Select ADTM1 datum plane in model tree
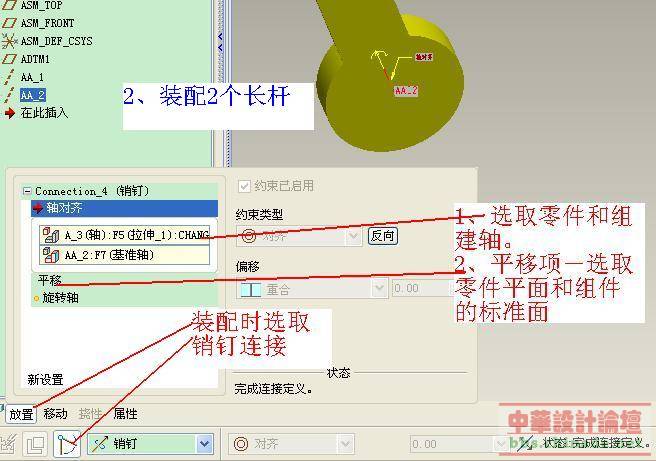Image resolution: width=656 pixels, height=461 pixels. click(x=35, y=59)
